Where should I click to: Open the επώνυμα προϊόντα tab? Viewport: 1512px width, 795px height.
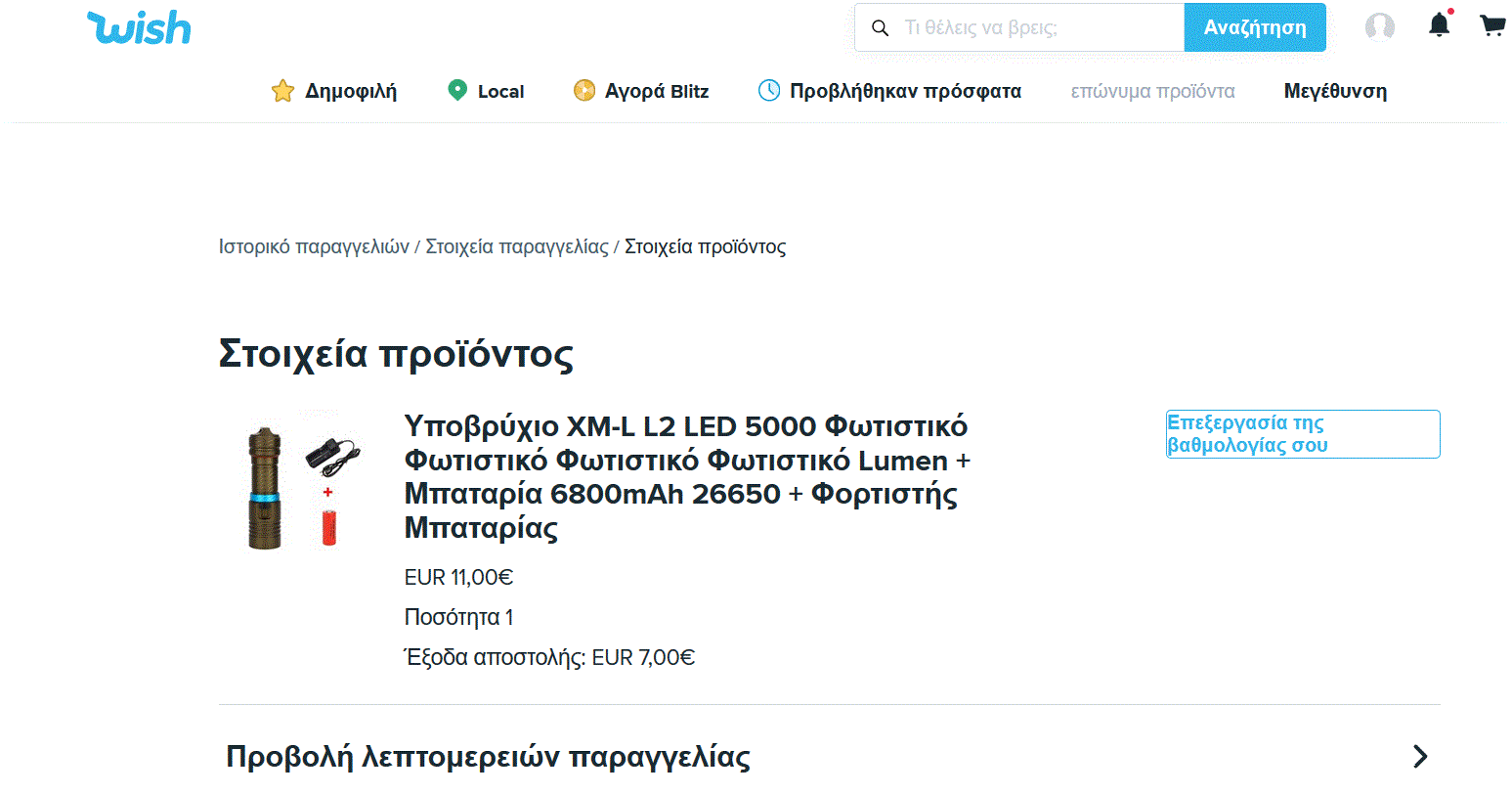click(1152, 91)
